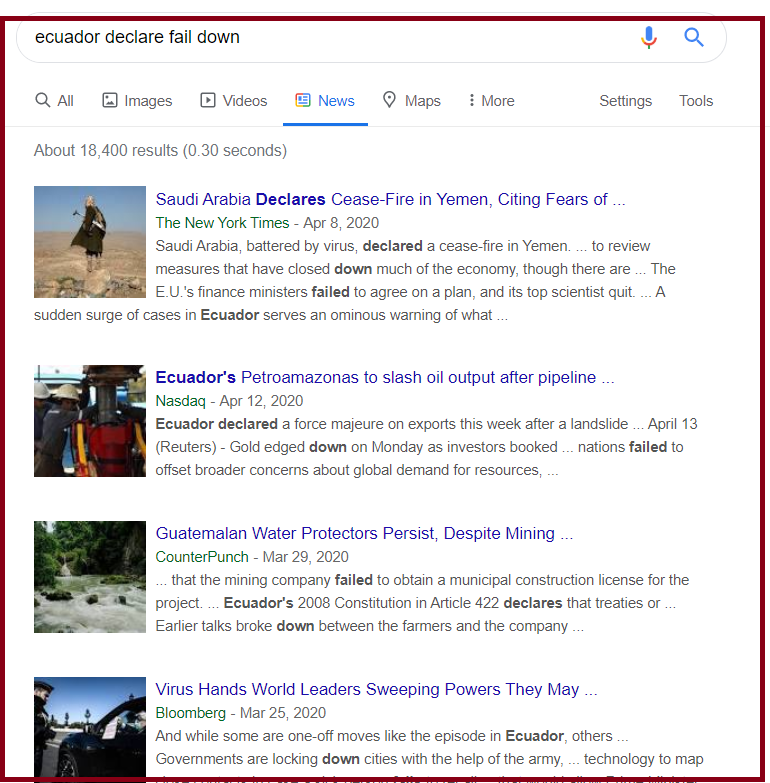Screen dimensions: 770x783
Task: Open Guatemalan Water Protectors headline
Action: (364, 533)
